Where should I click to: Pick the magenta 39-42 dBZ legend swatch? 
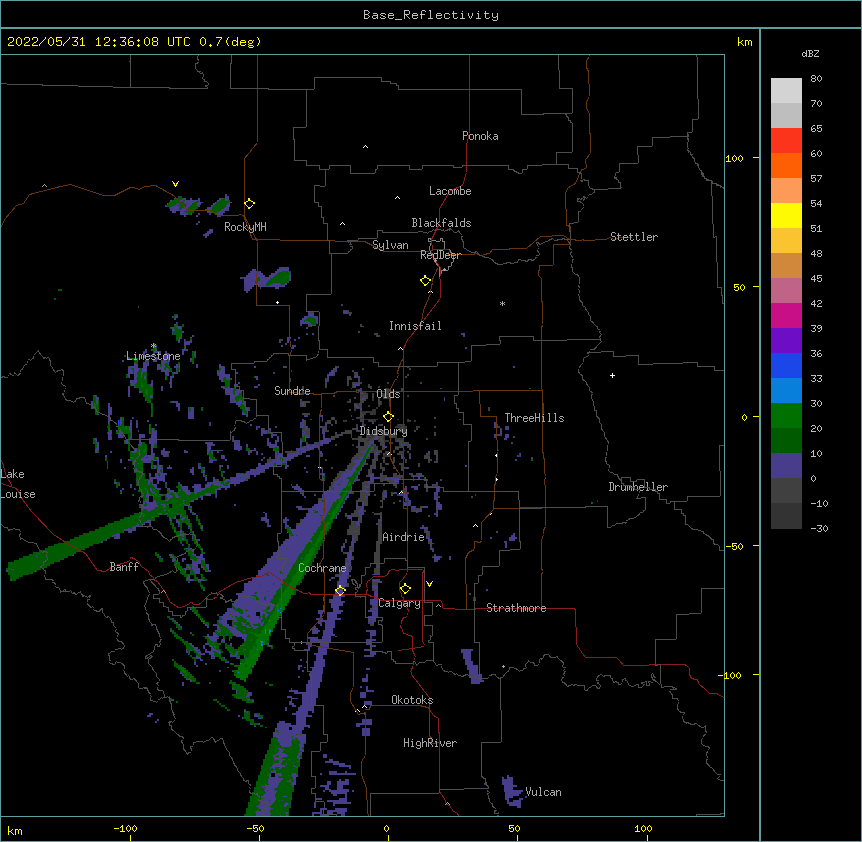[786, 316]
